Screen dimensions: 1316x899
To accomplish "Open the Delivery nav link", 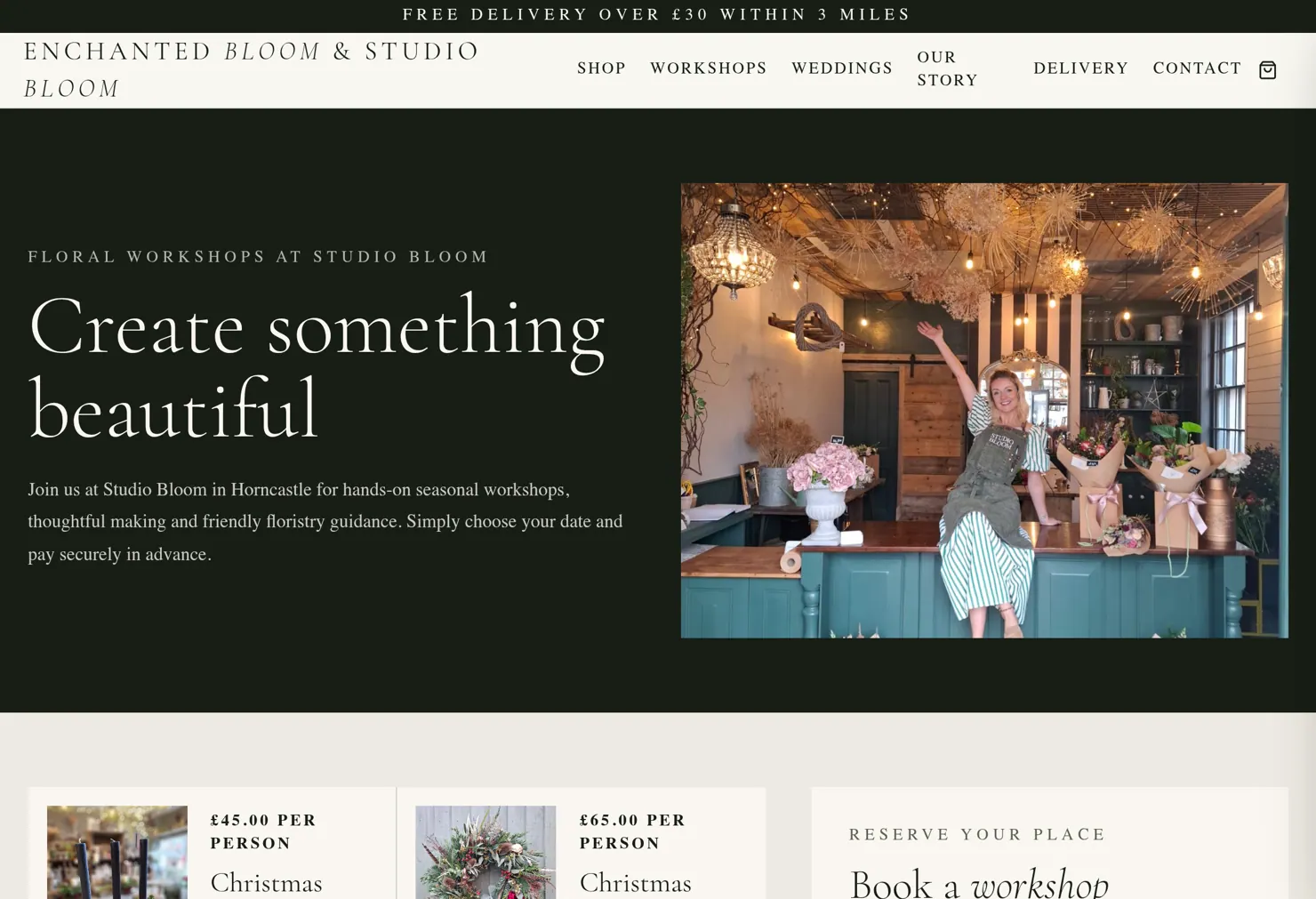I will (x=1080, y=68).
